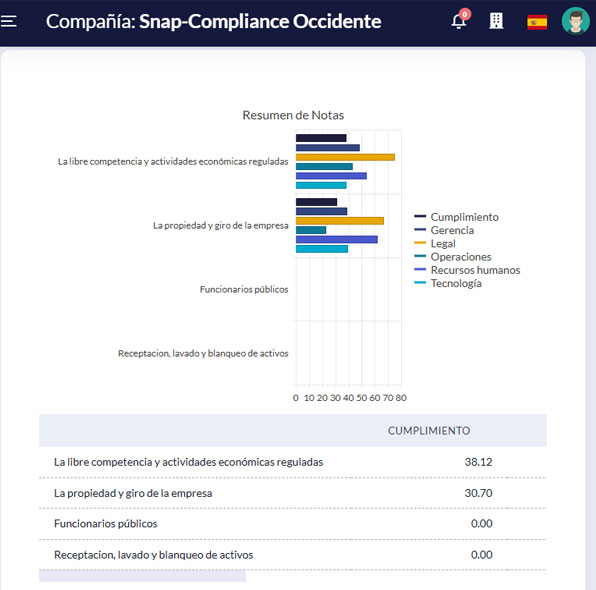Select the La libre competencia table row
Viewport: 596px width, 590px height.
click(293, 462)
